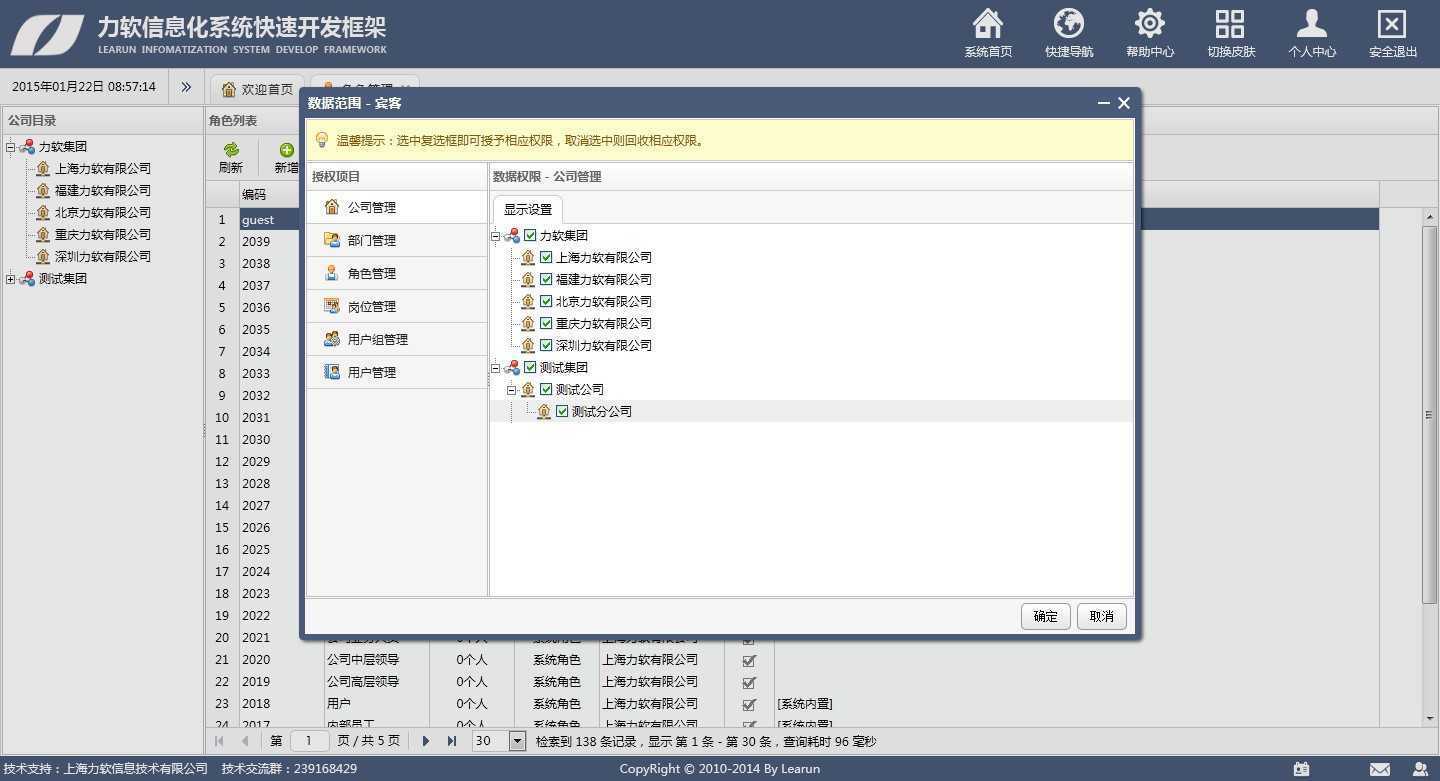The width and height of the screenshot is (1440, 781).
Task: Expand 测试集团 in 公司目录 sidebar
Action: click(11, 279)
